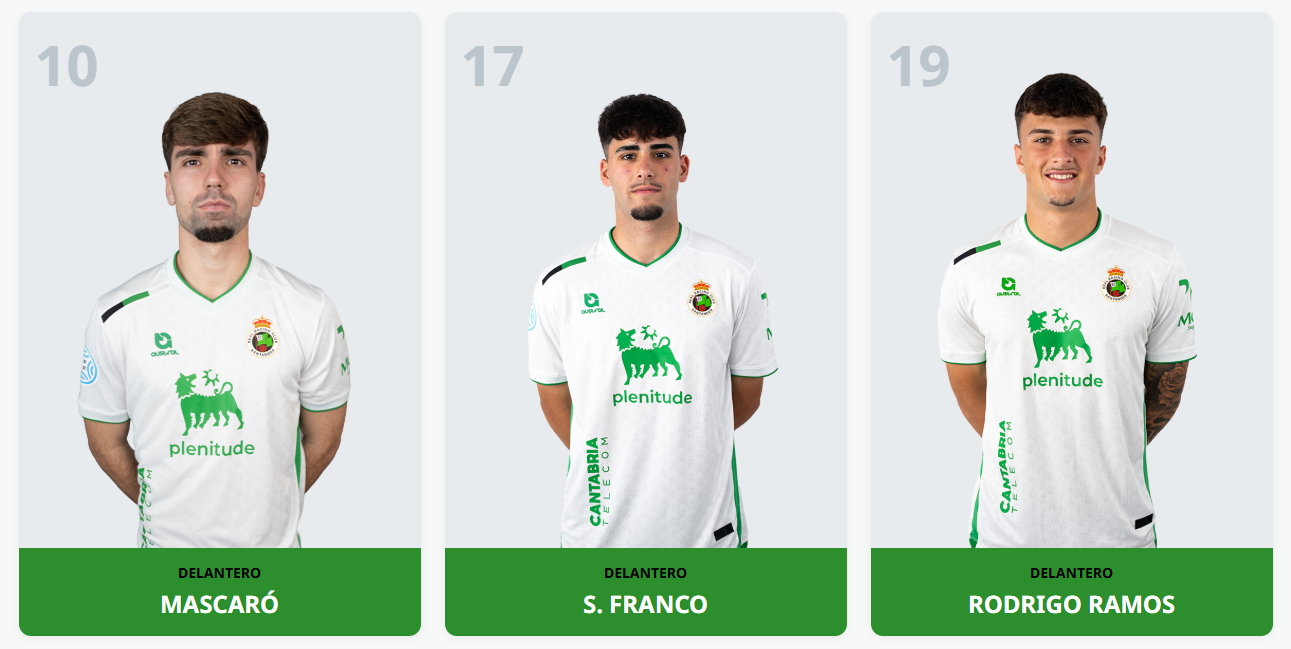
Task: Click the Plenitude dog logo on Mascaró's shirt
Action: point(209,402)
